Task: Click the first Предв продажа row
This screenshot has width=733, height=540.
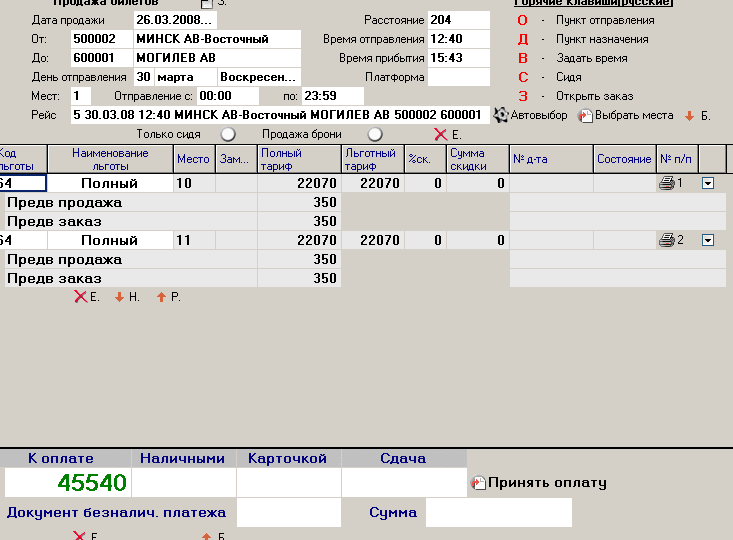Action: (x=129, y=202)
